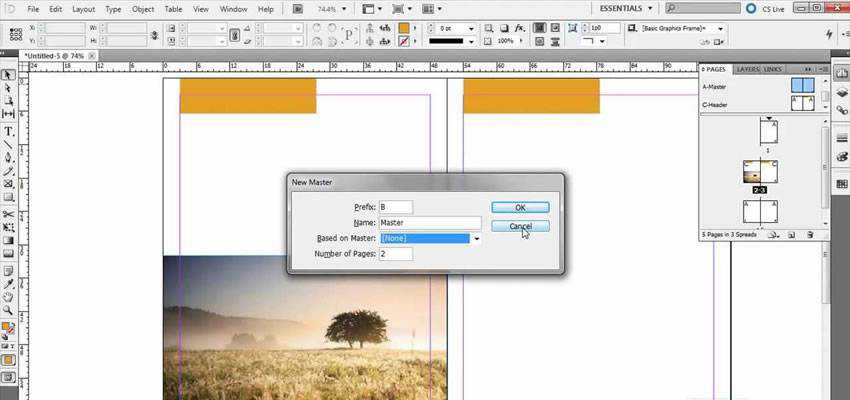Open the Based on Master dropdown
This screenshot has width=850, height=400.
point(477,239)
